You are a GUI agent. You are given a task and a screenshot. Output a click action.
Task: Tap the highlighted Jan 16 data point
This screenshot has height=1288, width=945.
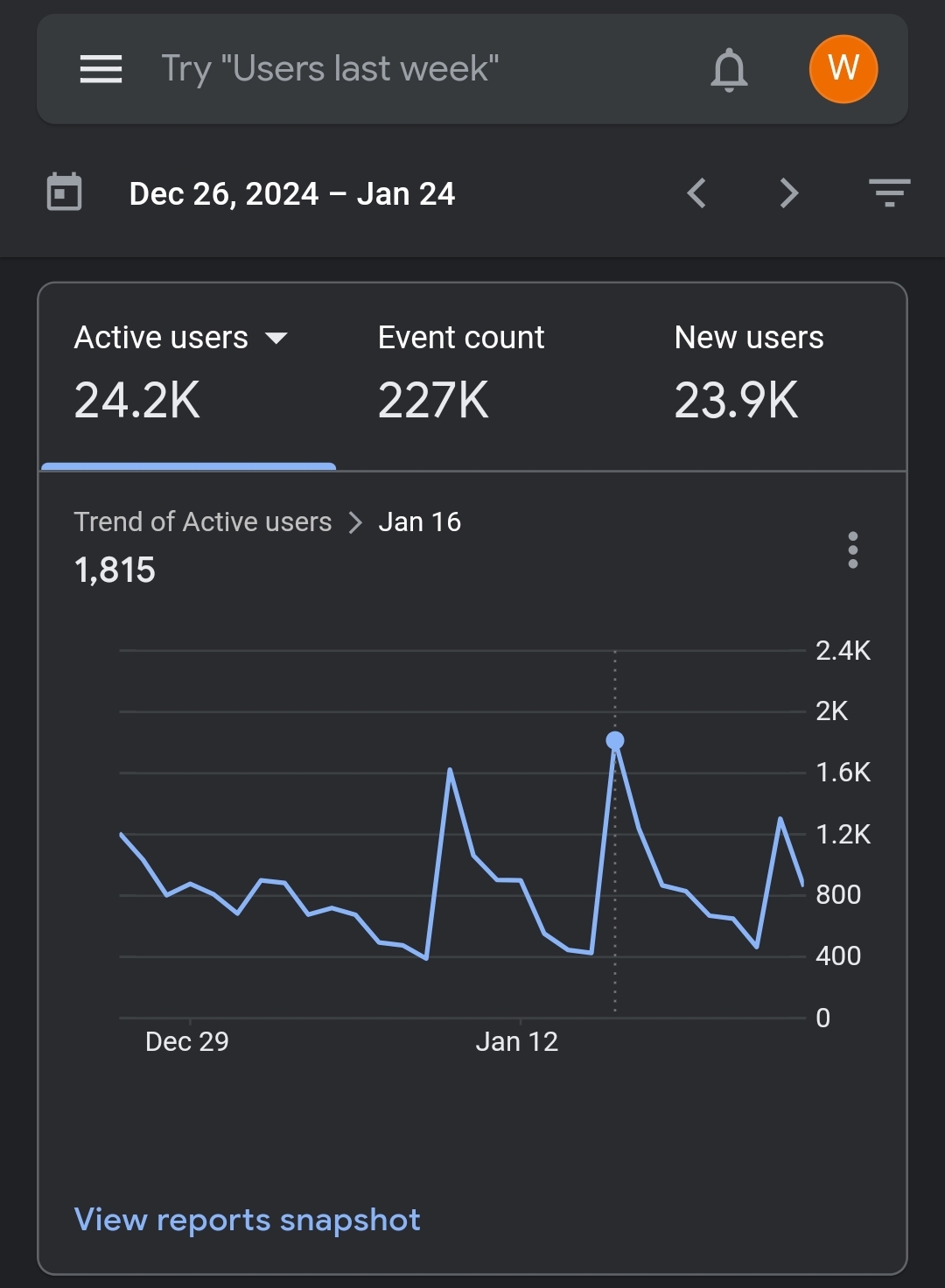(615, 741)
